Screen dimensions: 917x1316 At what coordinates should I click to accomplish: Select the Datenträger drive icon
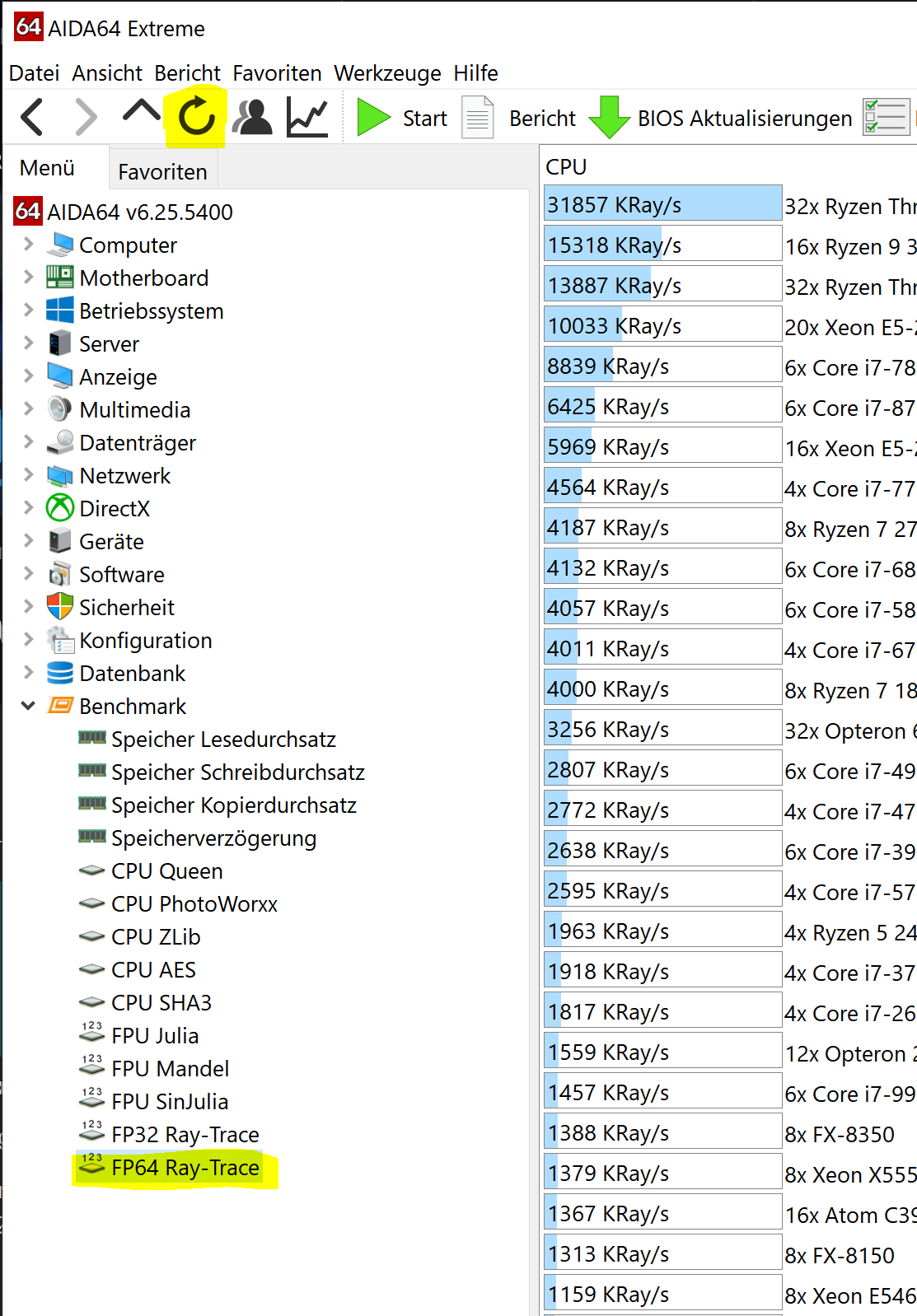click(60, 442)
